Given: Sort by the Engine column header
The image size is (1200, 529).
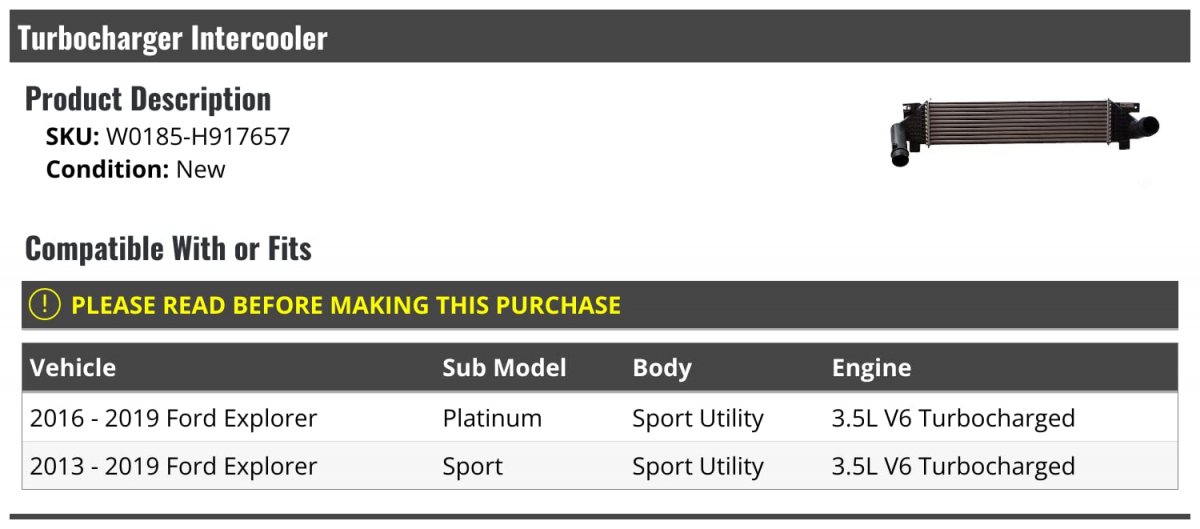Looking at the screenshot, I should (871, 368).
